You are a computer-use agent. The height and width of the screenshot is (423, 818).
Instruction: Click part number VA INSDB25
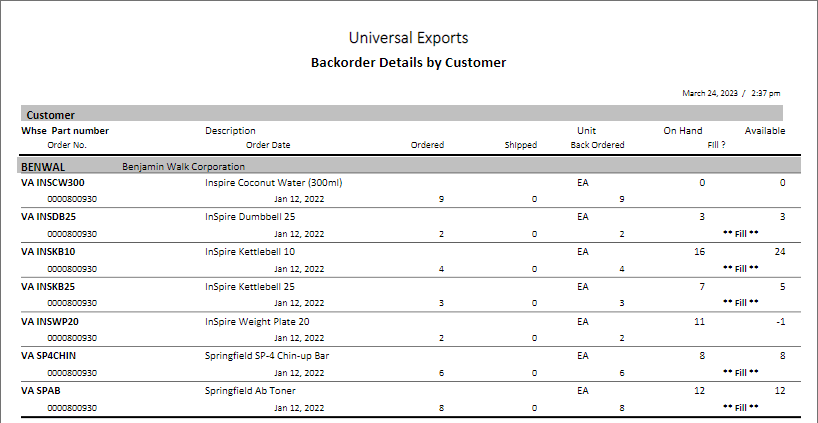[x=49, y=217]
